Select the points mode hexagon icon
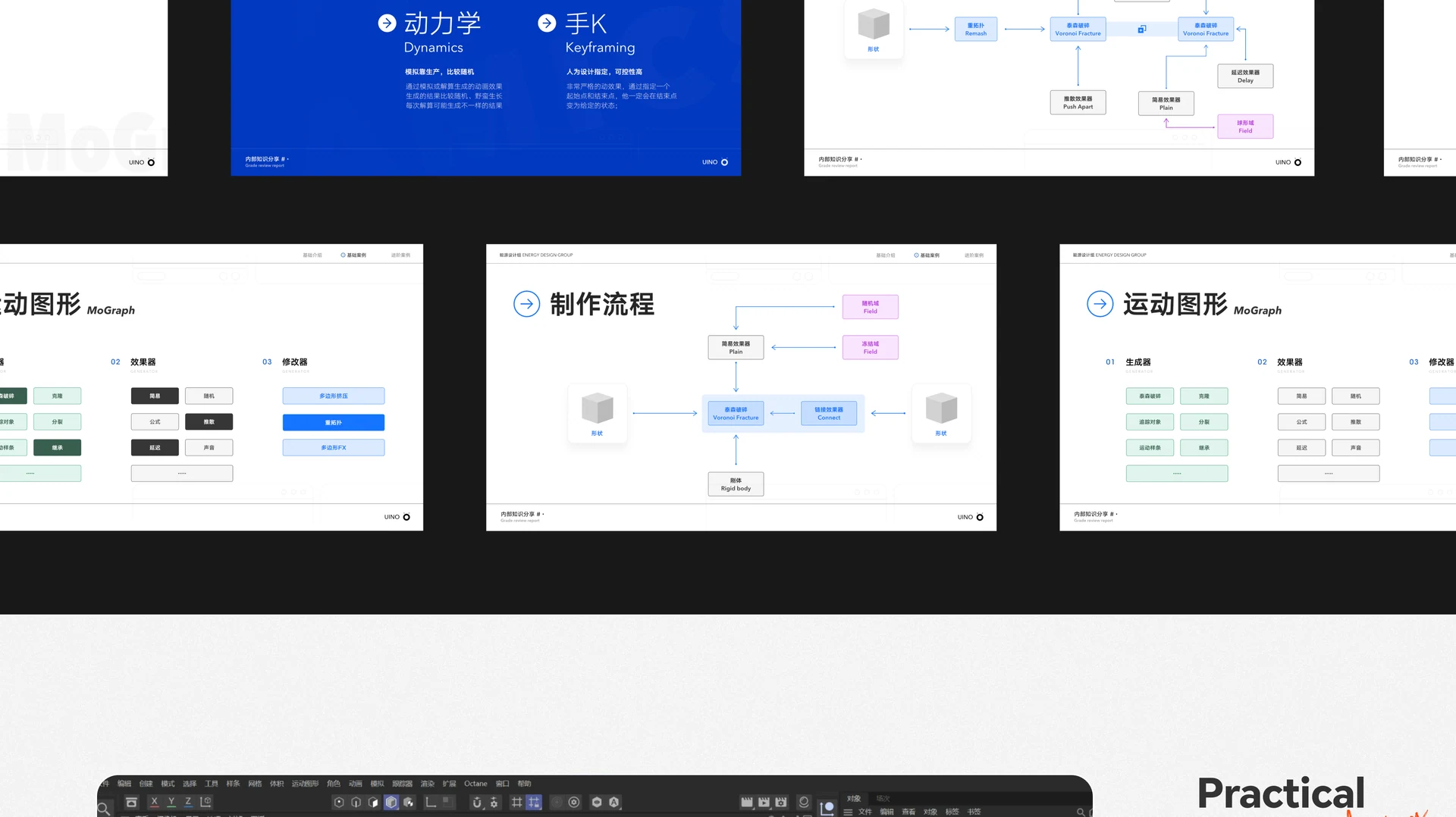The width and height of the screenshot is (1456, 817). pos(339,802)
